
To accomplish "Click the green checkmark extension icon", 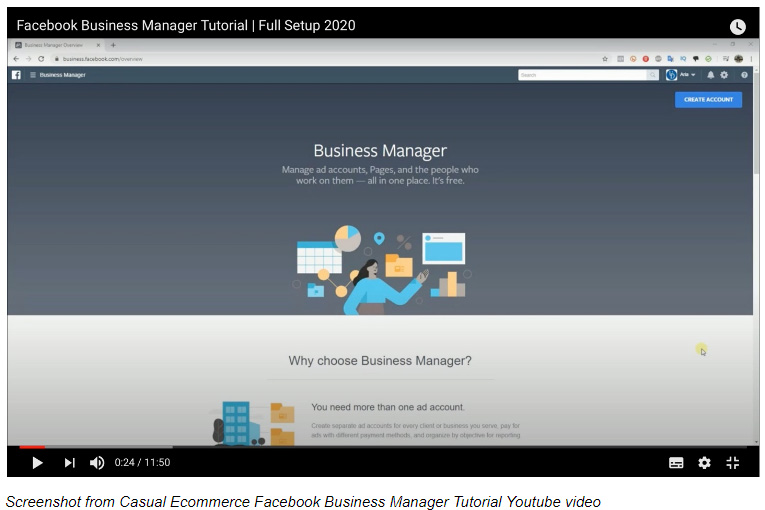I will coord(708,59).
